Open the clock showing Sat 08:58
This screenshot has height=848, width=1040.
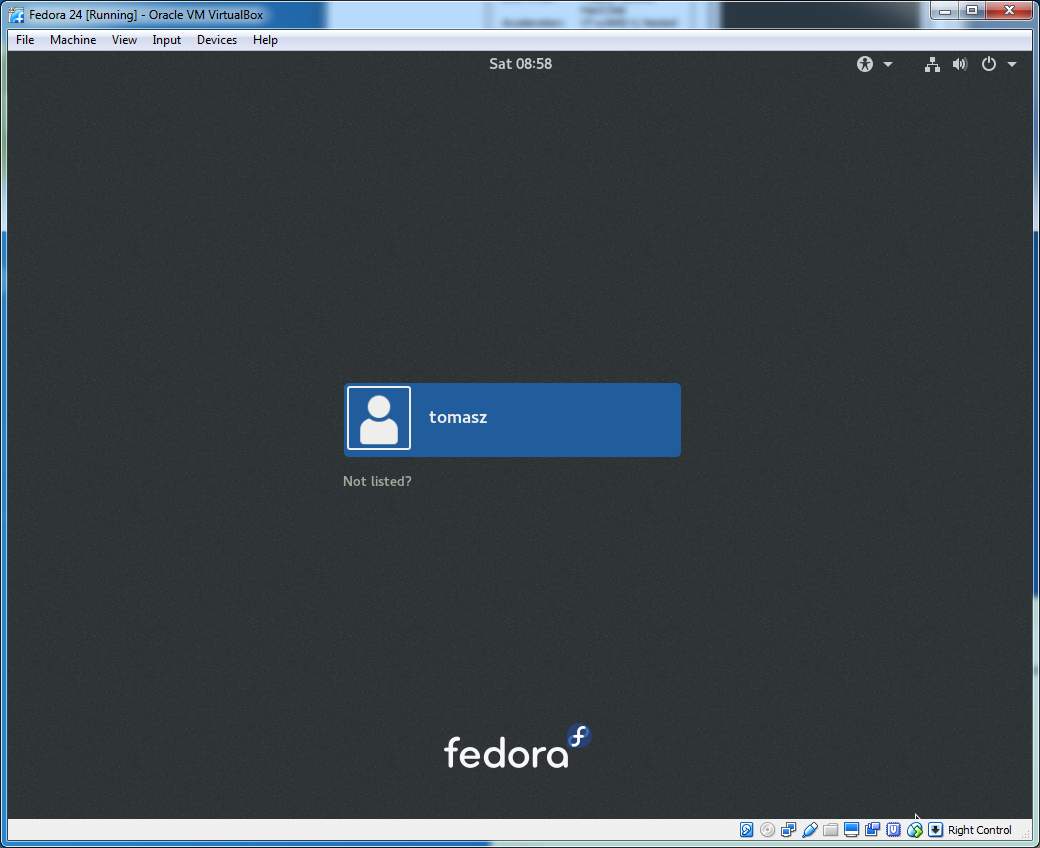click(521, 64)
